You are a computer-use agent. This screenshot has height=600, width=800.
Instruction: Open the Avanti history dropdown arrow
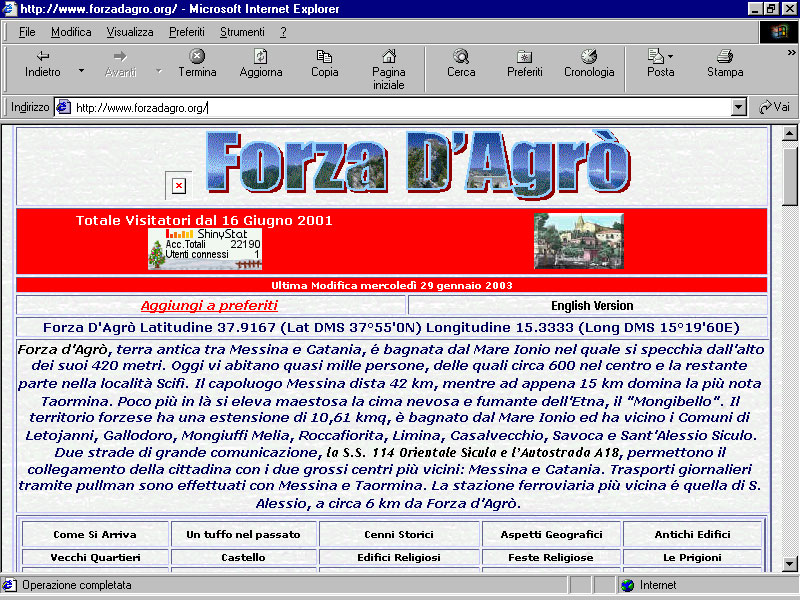coord(159,70)
